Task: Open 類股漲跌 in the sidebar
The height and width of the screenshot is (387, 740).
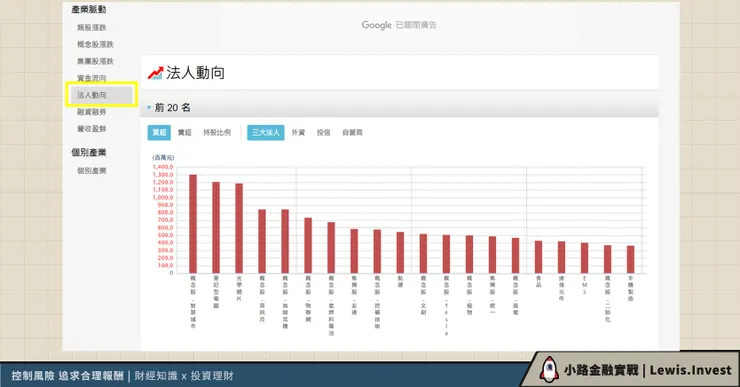Action: click(x=92, y=27)
